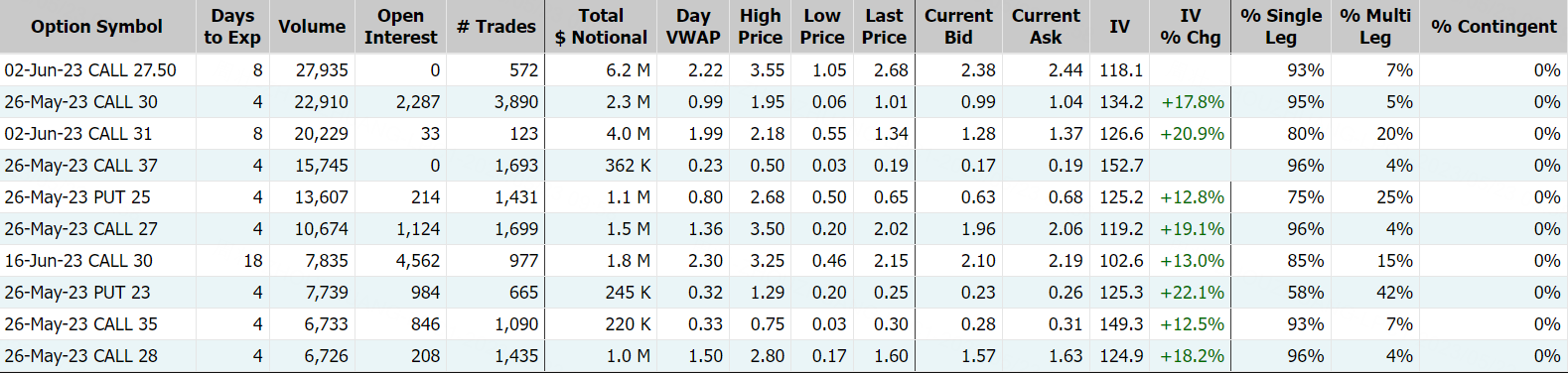Select the 26-May-23 PUT 25 symbol
The height and width of the screenshot is (374, 1568).
coord(77,197)
